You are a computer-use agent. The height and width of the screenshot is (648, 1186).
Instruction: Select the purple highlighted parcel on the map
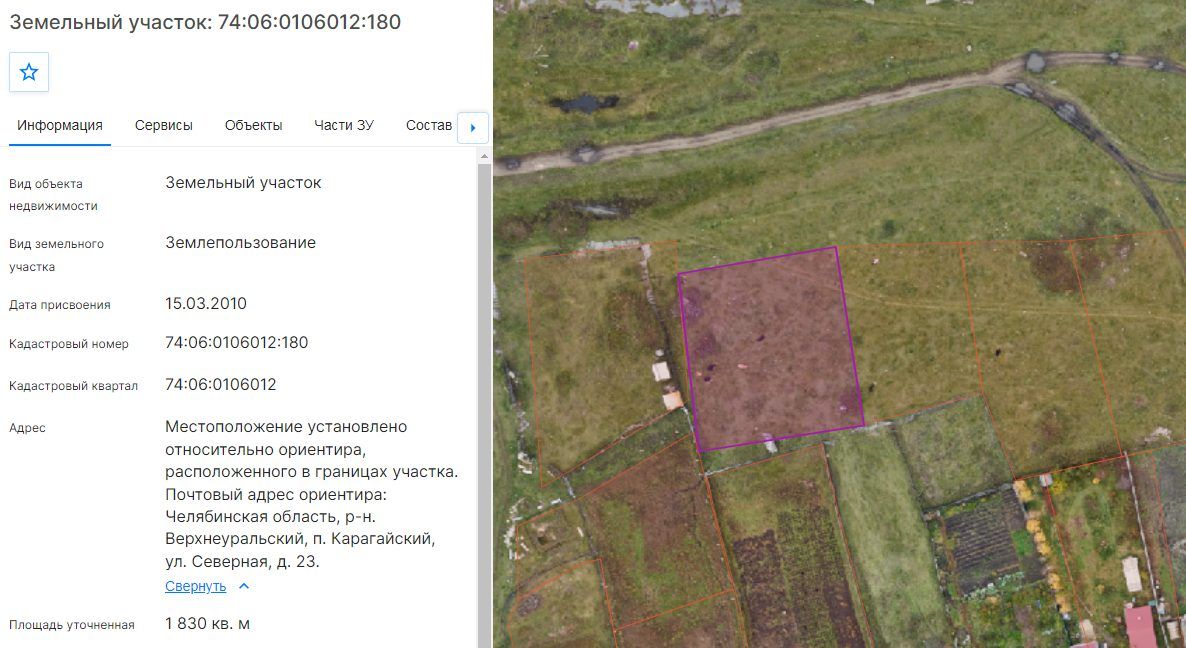tap(770, 349)
